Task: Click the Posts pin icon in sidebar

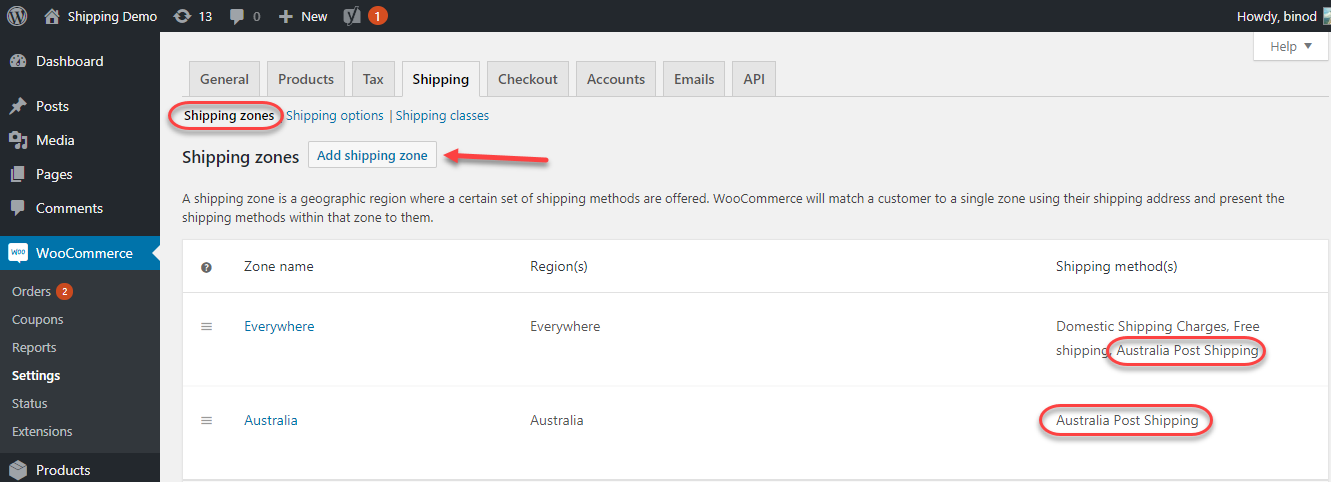Action: point(17,106)
